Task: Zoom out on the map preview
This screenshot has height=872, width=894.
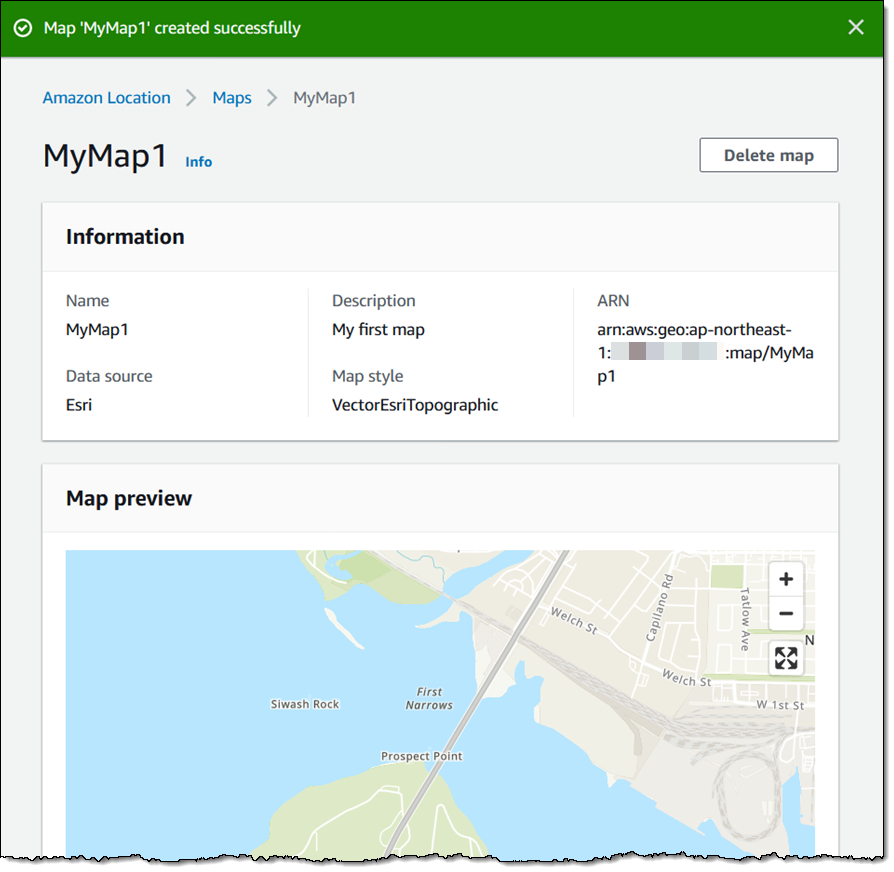Action: pos(786,614)
